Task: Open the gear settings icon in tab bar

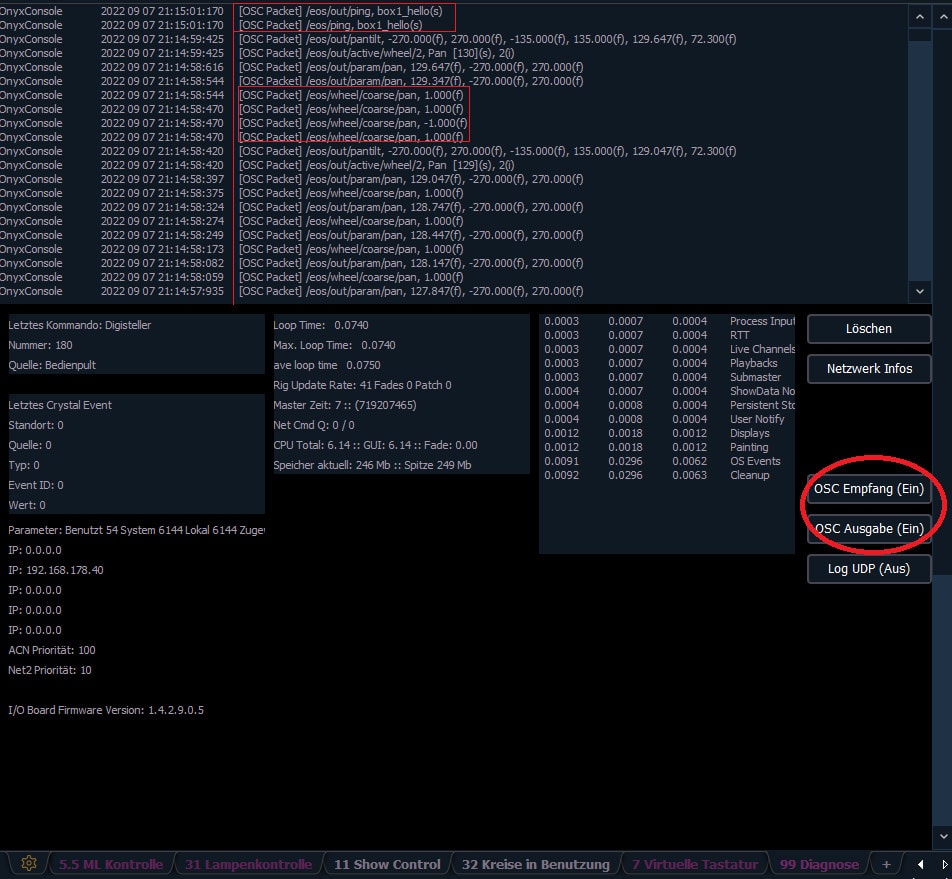Action: tap(29, 864)
